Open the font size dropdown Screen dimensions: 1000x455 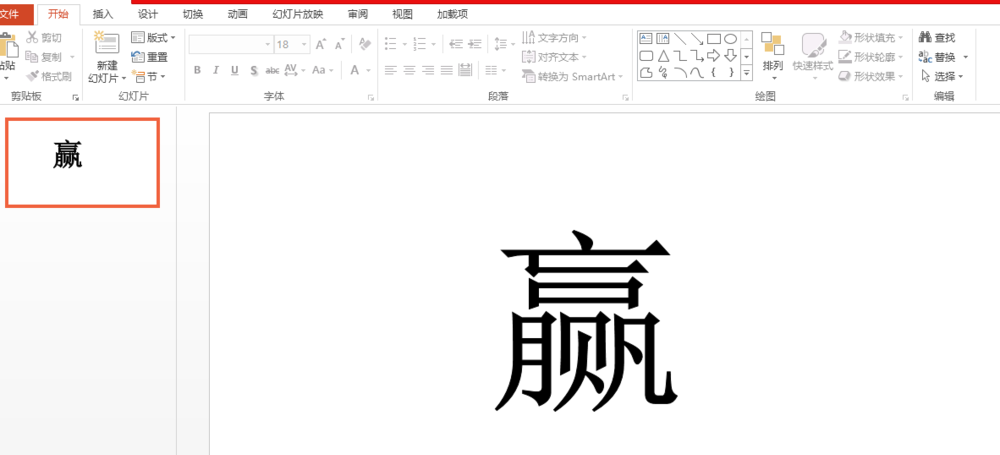click(305, 45)
